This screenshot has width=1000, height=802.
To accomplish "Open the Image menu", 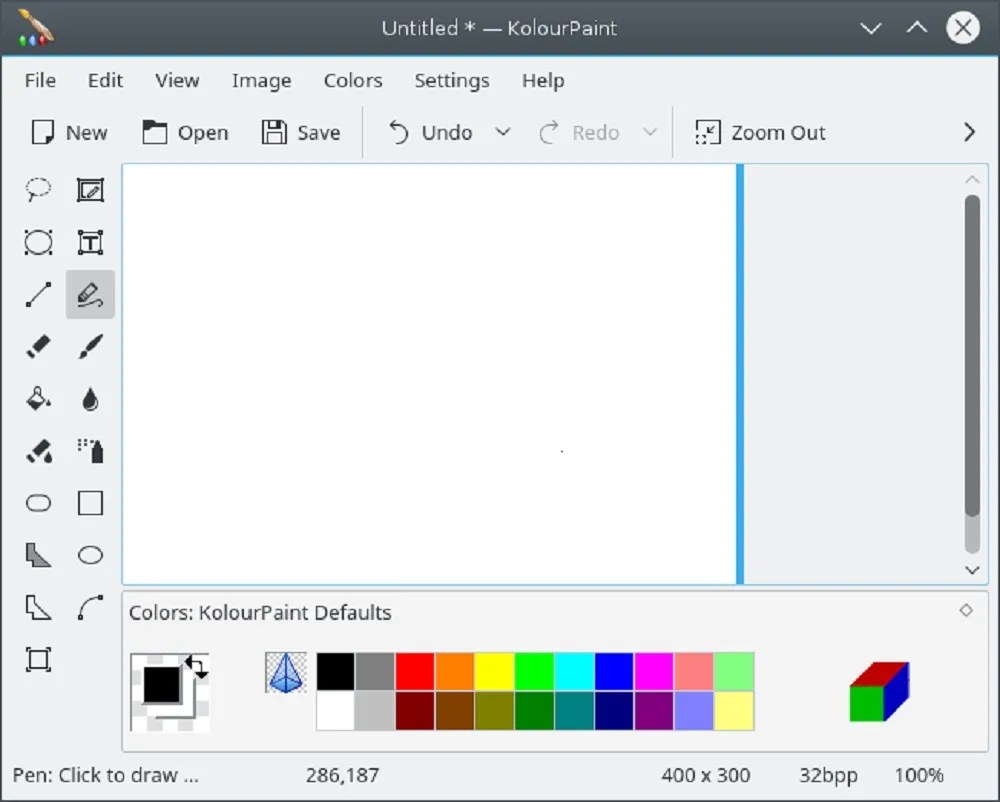I will click(261, 80).
